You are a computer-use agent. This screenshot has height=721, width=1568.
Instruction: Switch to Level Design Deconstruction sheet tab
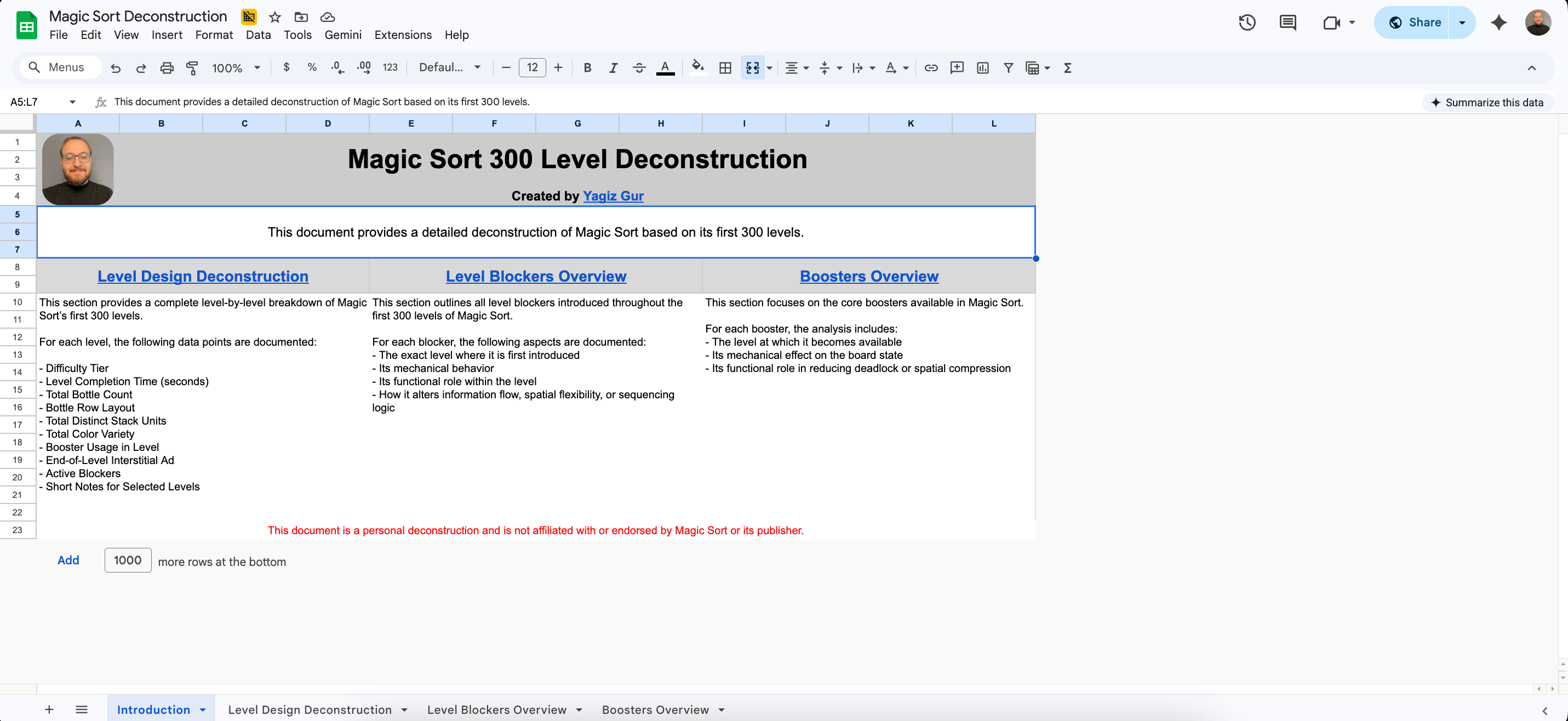click(x=309, y=709)
